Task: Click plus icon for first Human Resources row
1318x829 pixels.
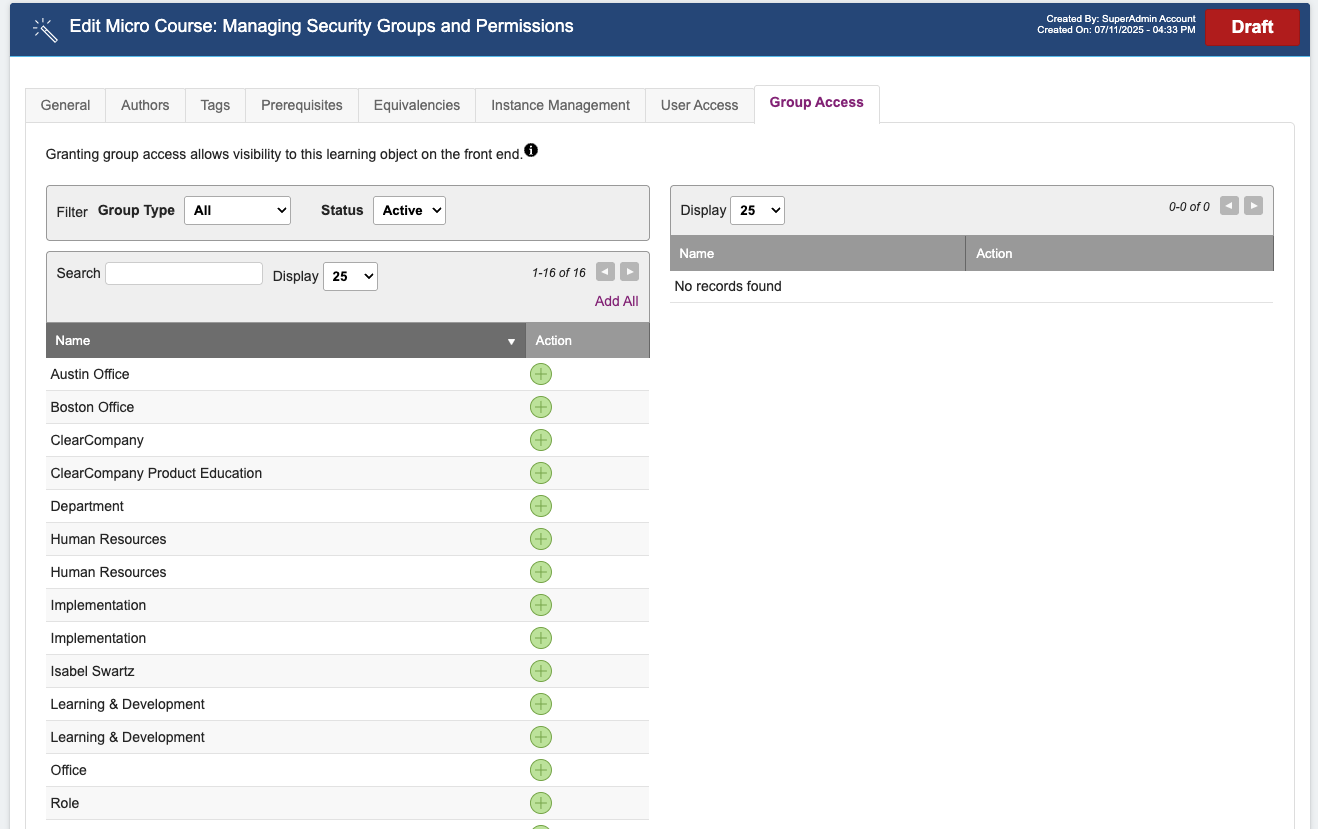Action: point(541,539)
